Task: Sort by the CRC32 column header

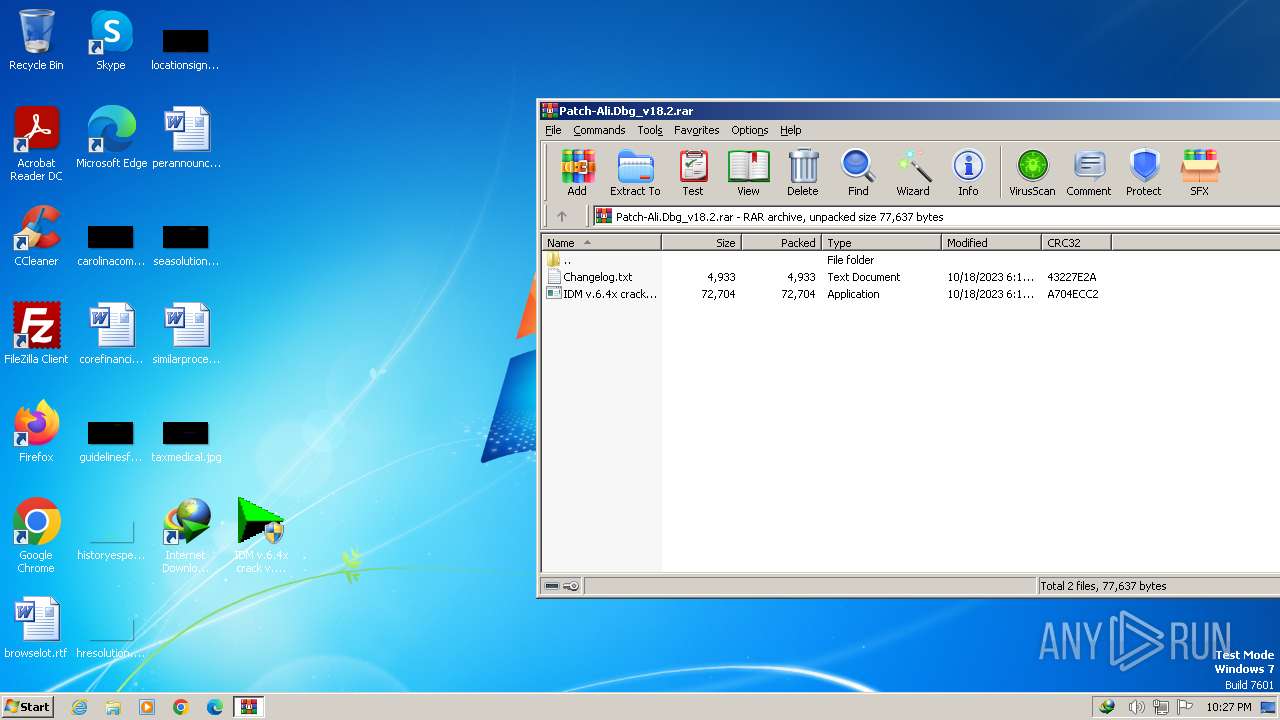Action: click(1076, 243)
